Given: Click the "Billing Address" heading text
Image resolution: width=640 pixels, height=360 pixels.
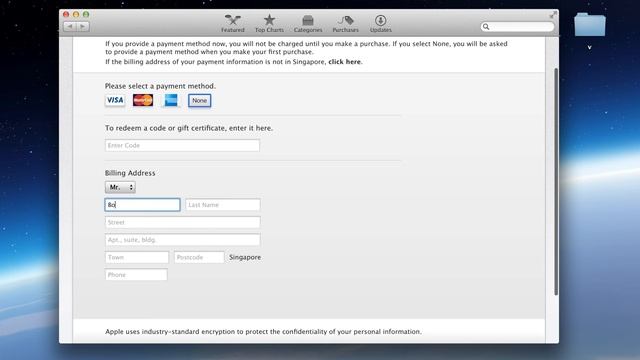Looking at the screenshot, I should click(x=130, y=173).
